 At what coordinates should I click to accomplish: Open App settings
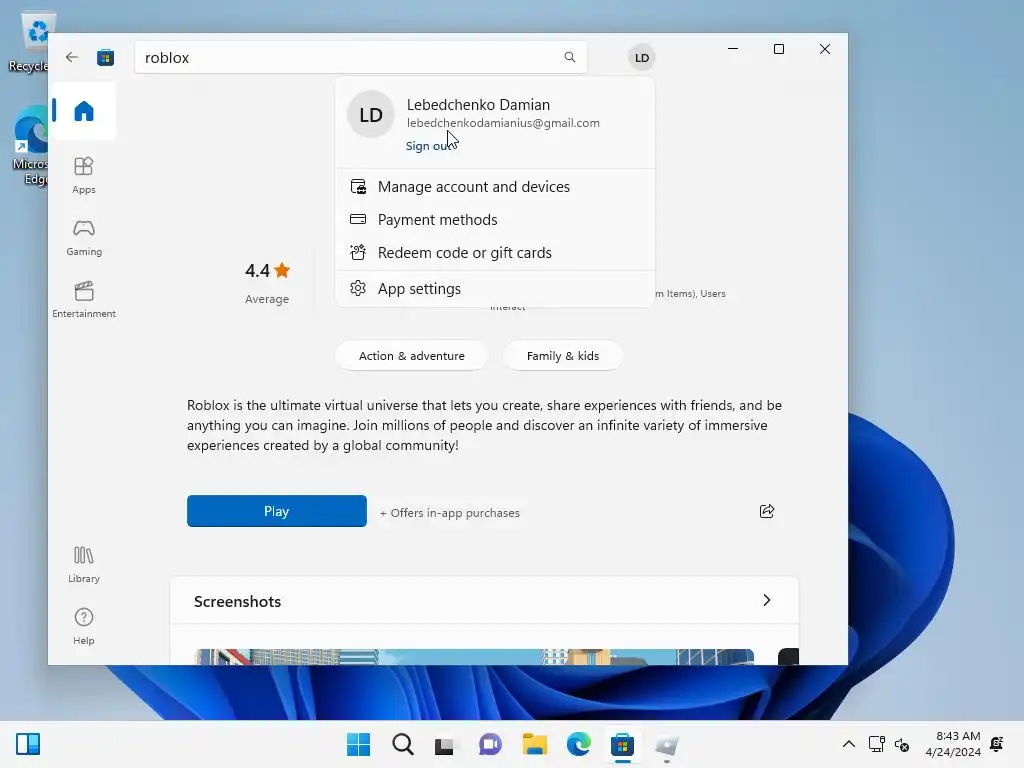(x=495, y=289)
